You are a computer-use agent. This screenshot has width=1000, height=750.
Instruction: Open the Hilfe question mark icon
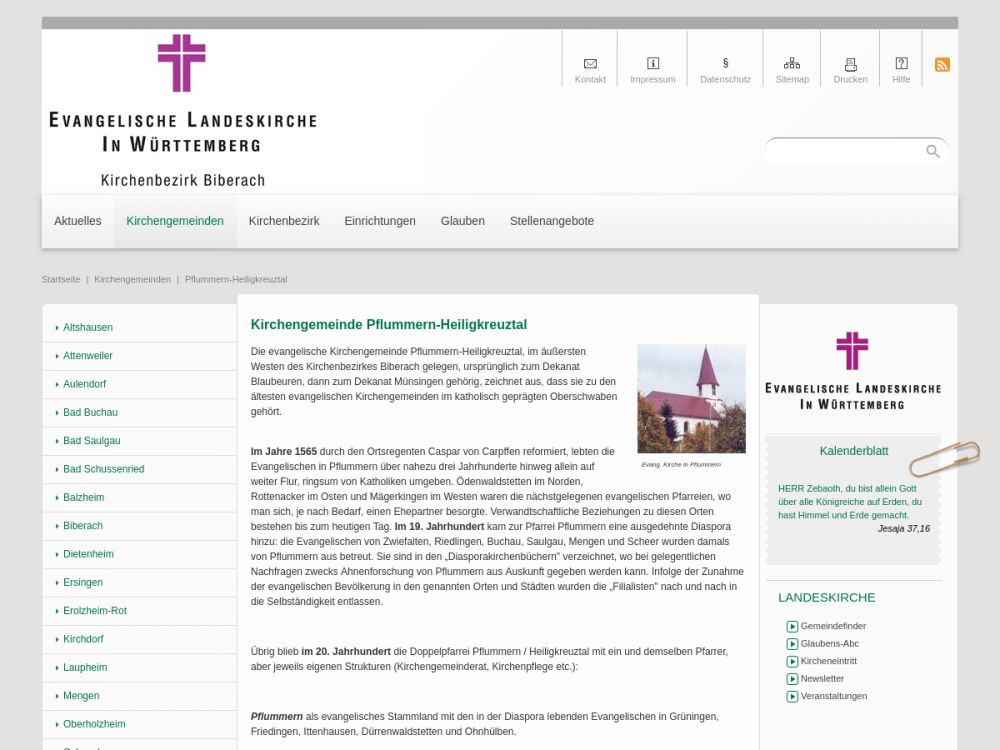point(901,64)
